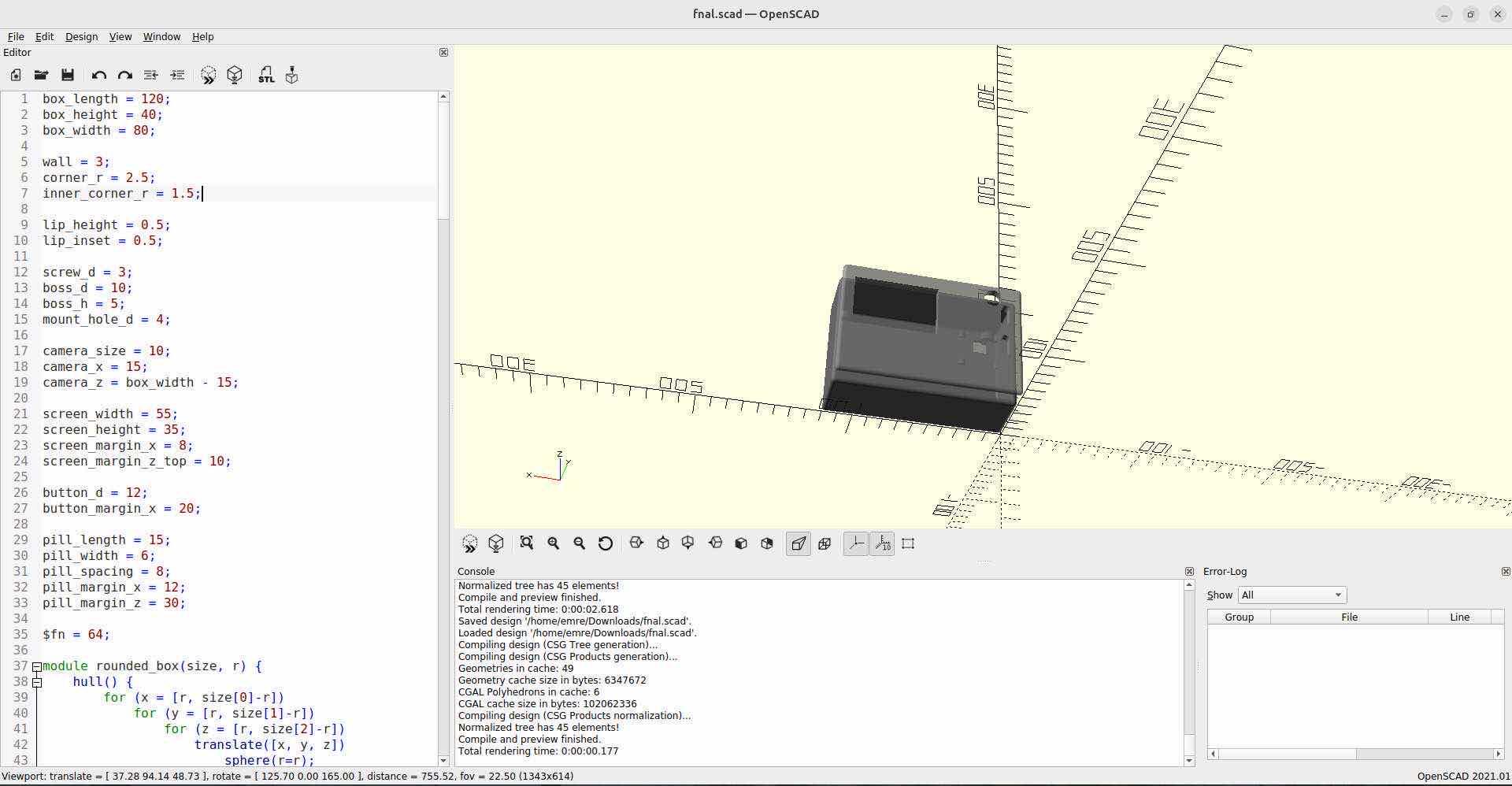This screenshot has width=1512, height=786.
Task: Click the Console scrollbar up arrow
Action: [x=1189, y=585]
